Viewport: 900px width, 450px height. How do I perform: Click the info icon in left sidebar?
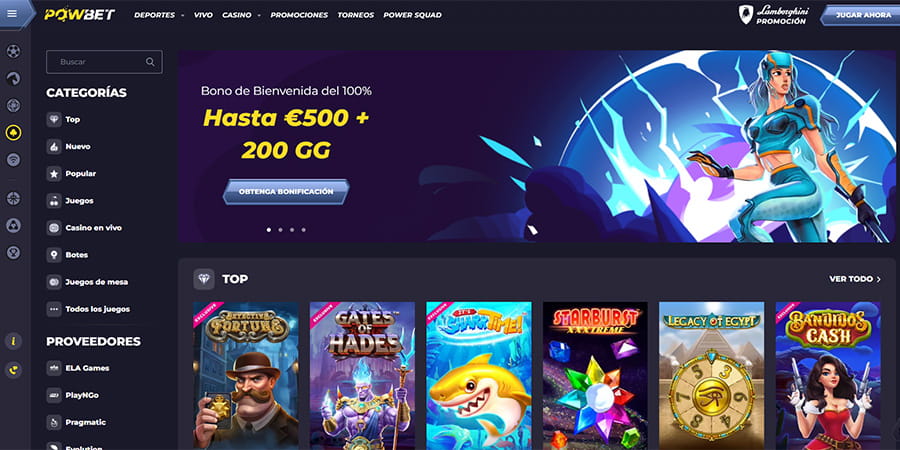[x=13, y=342]
